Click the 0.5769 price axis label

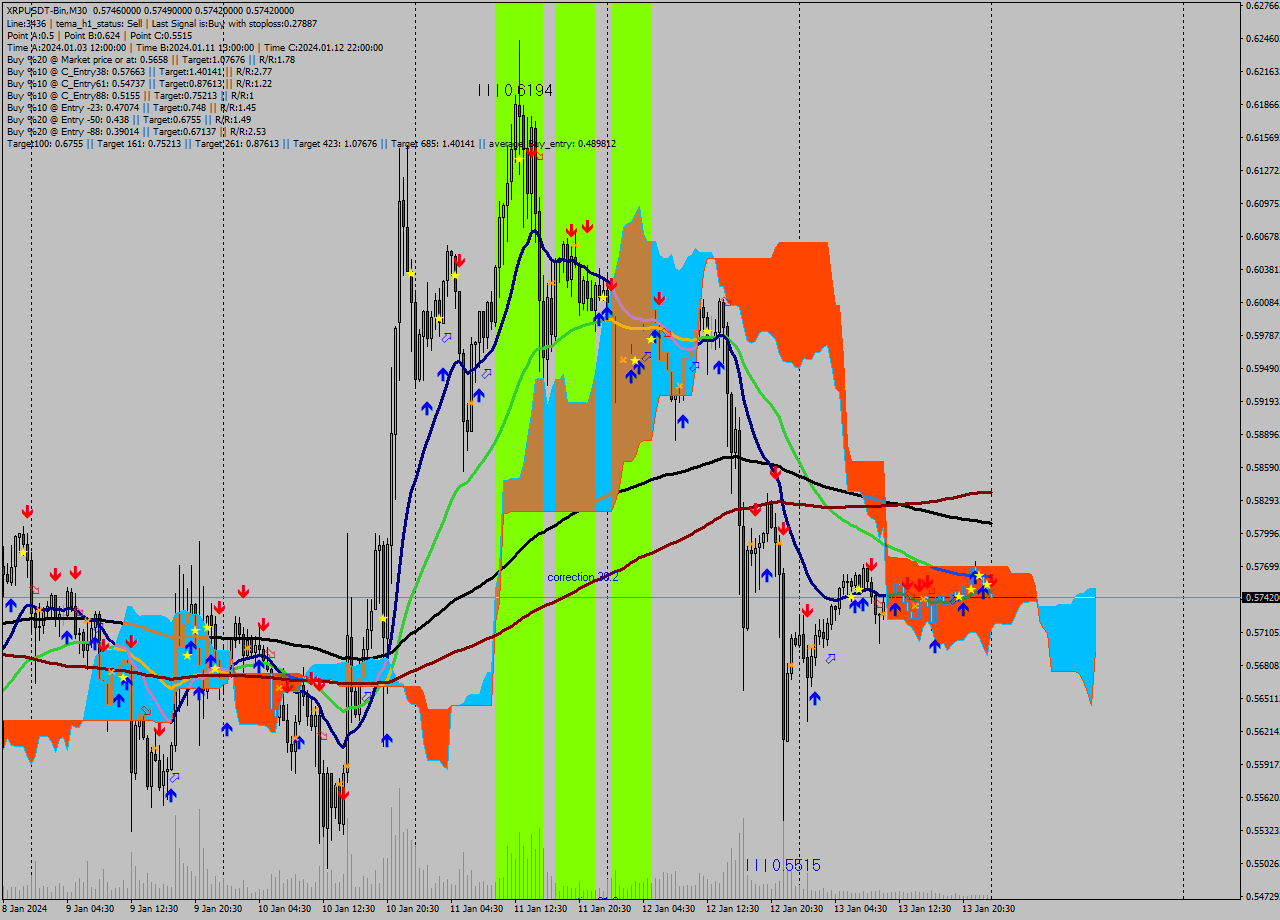coord(1262,566)
